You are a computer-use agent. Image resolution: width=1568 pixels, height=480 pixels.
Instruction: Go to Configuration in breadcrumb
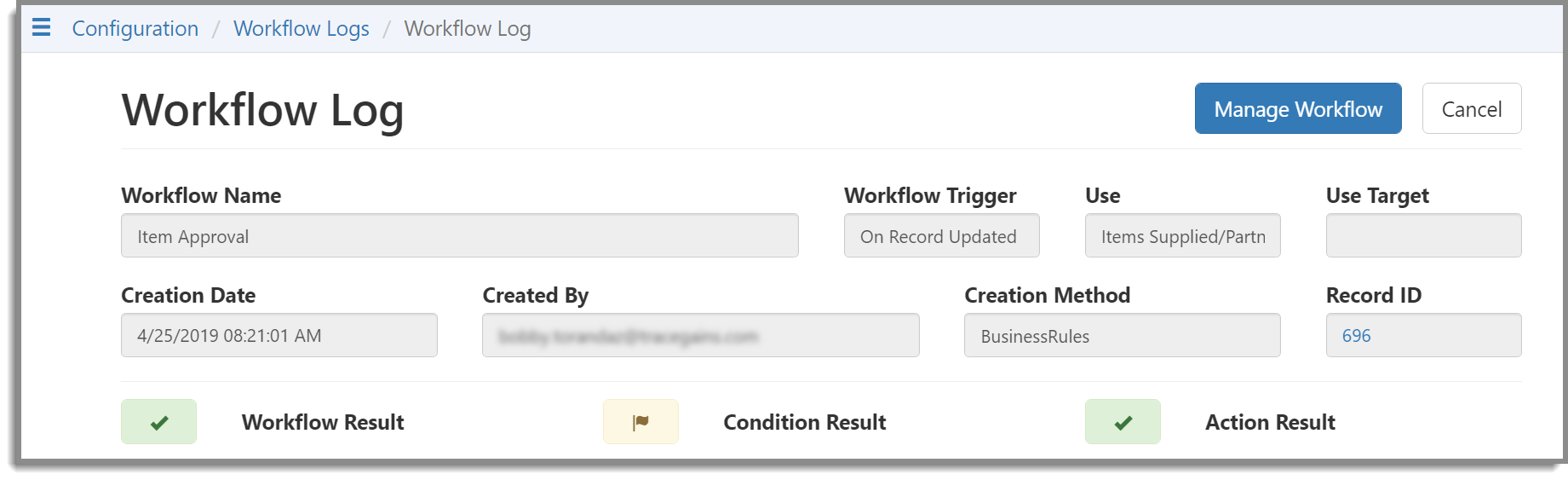(135, 29)
